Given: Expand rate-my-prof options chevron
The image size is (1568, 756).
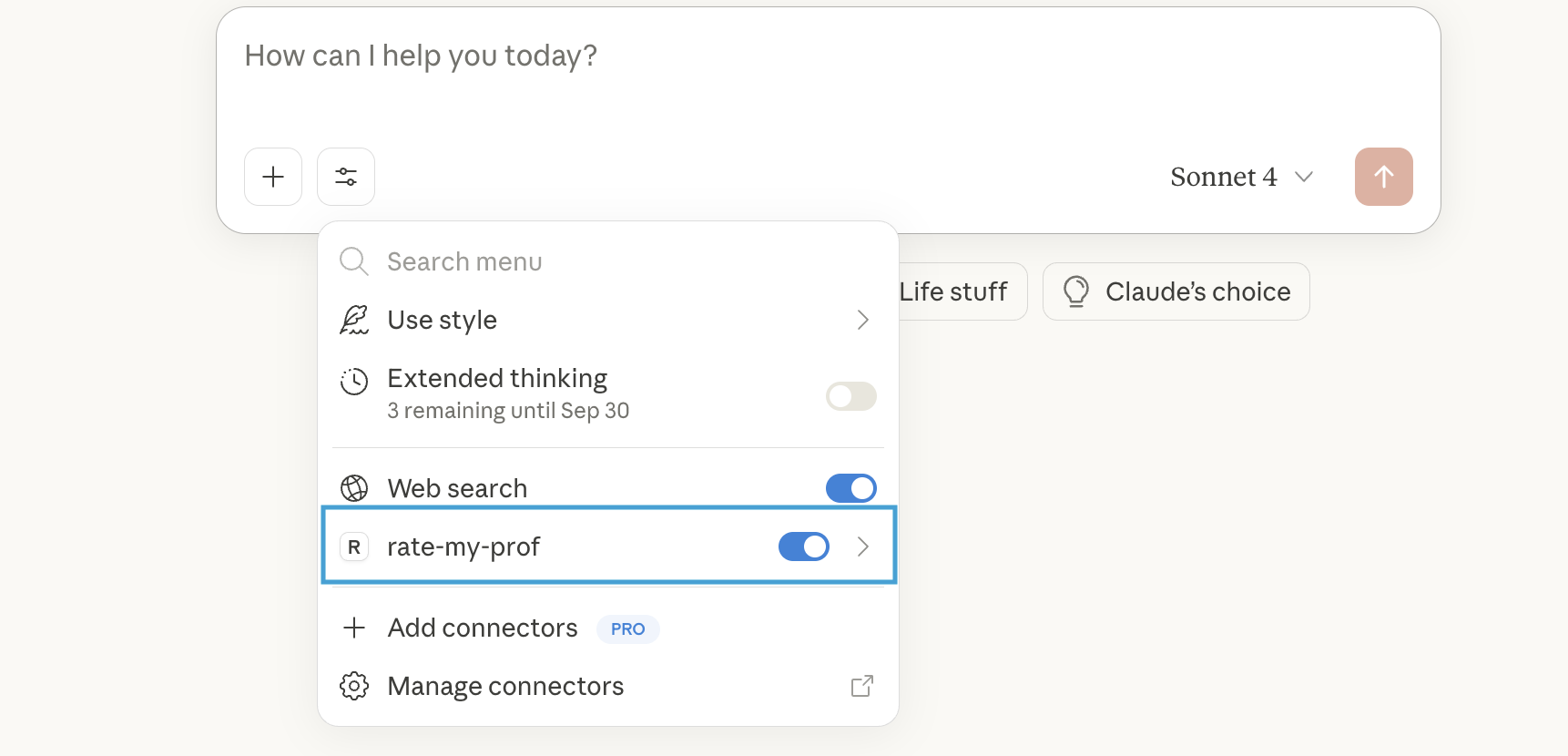Looking at the screenshot, I should (x=863, y=547).
